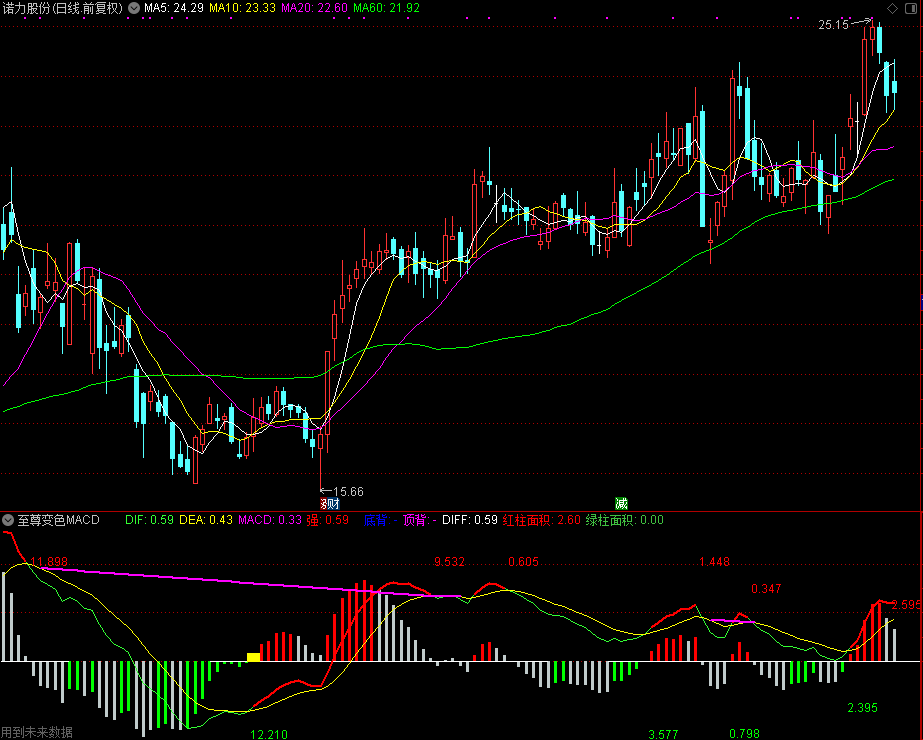Click the DIF: 0.59 value
The height and width of the screenshot is (740, 923).
click(x=150, y=520)
